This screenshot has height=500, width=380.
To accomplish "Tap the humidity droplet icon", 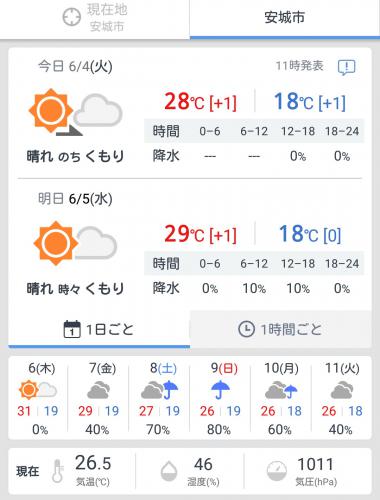I will [x=169, y=471].
